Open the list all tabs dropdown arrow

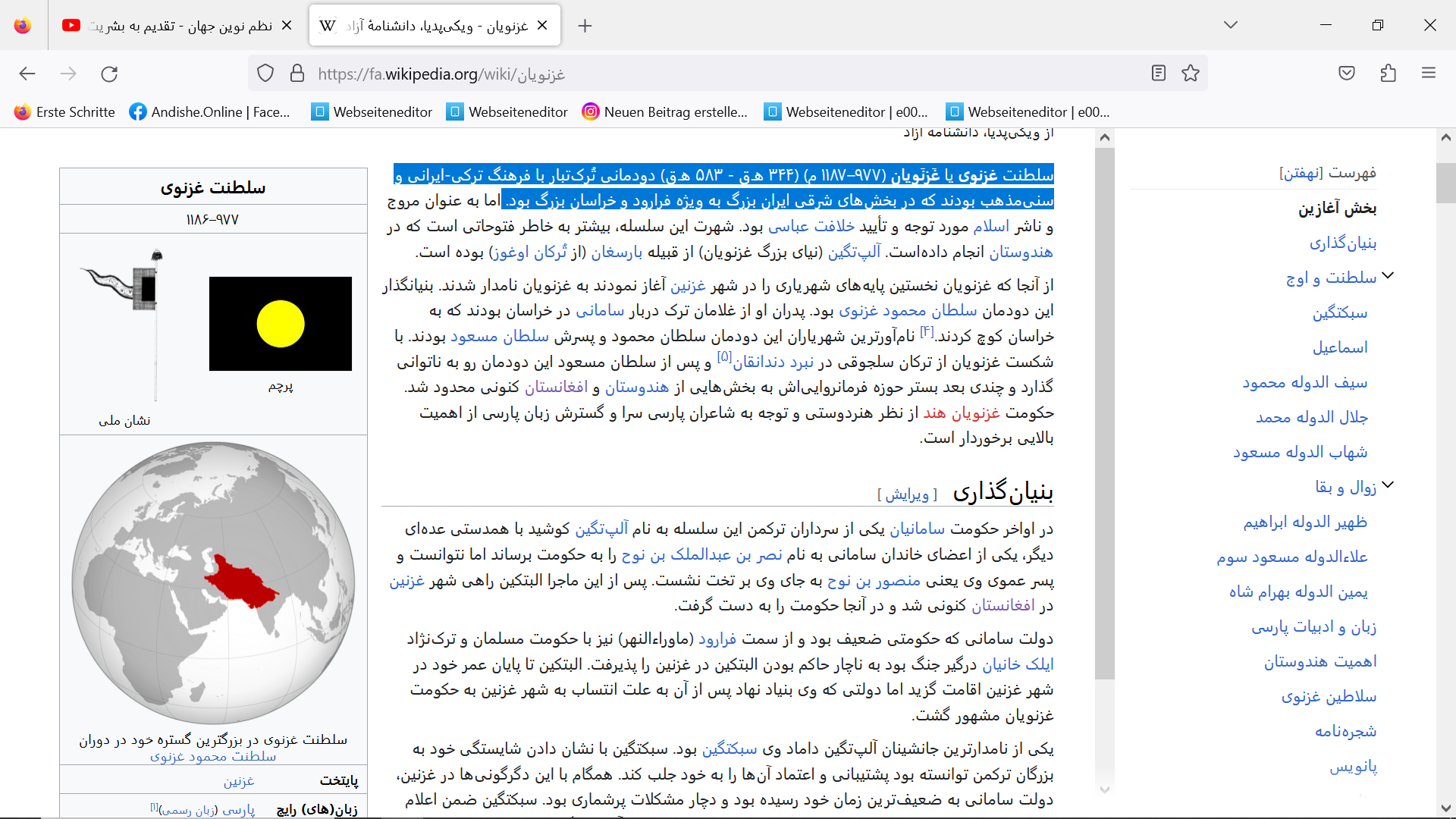[1230, 26]
